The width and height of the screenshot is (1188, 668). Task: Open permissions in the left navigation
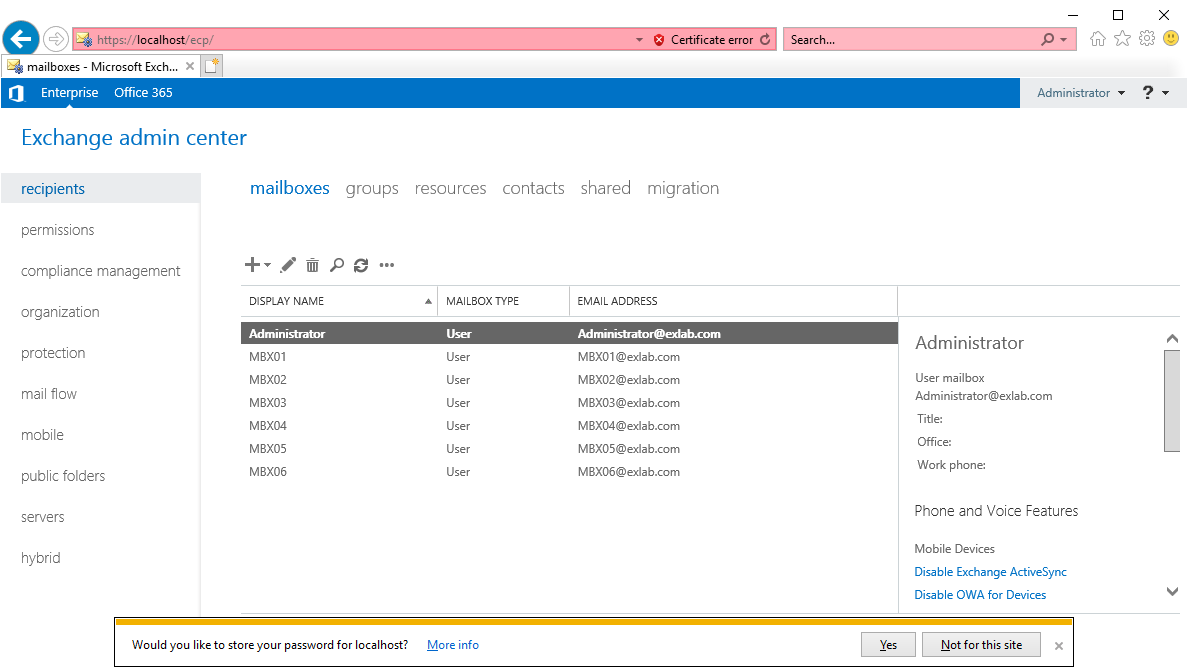click(58, 229)
